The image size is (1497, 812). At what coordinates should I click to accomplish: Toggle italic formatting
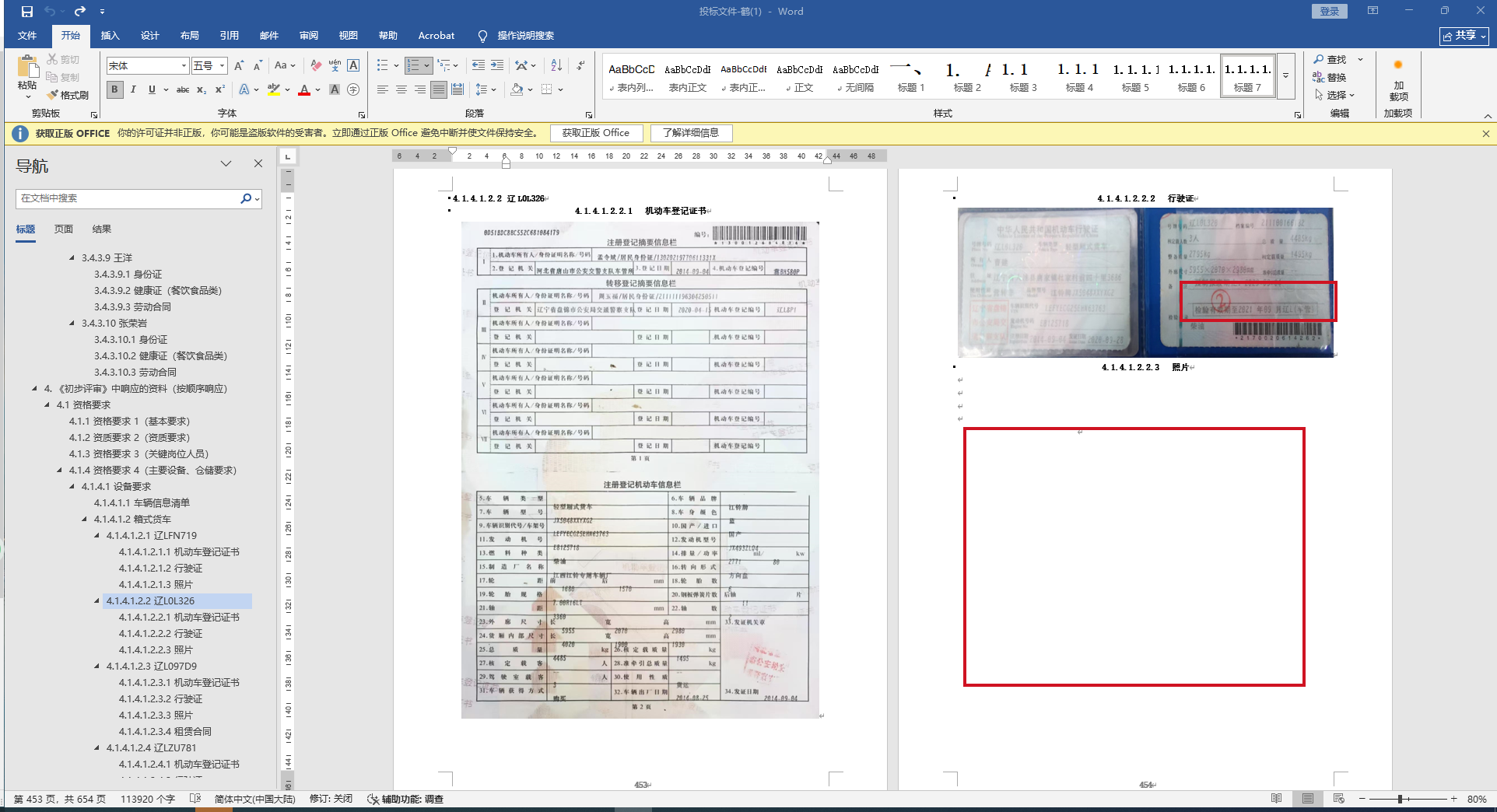click(x=133, y=89)
